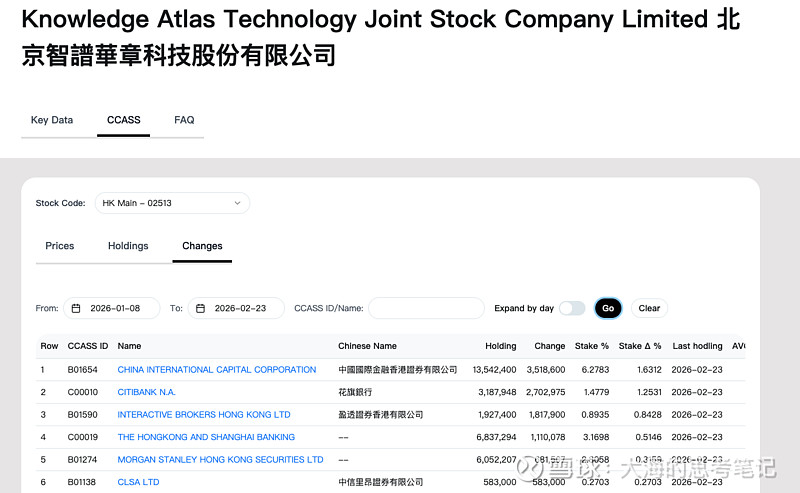This screenshot has height=493, width=800.
Task: Switch to the Prices sub-tab
Action: (60, 246)
